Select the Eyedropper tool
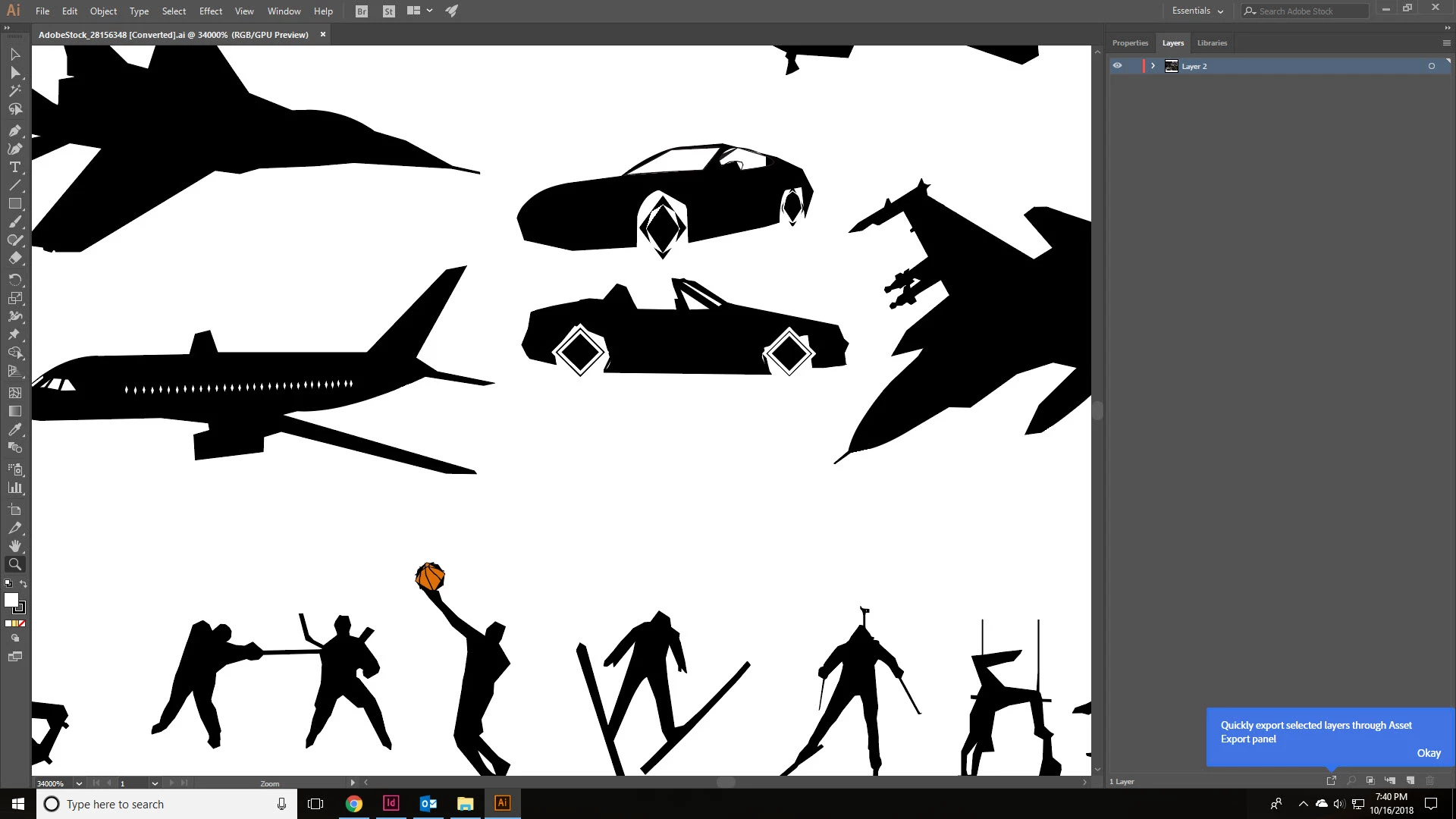The height and width of the screenshot is (819, 1456). click(14, 430)
